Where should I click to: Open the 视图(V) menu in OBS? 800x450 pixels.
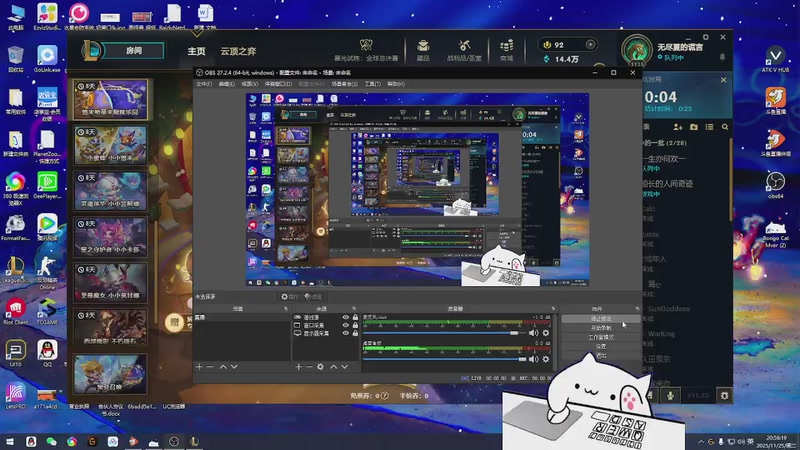coord(249,84)
